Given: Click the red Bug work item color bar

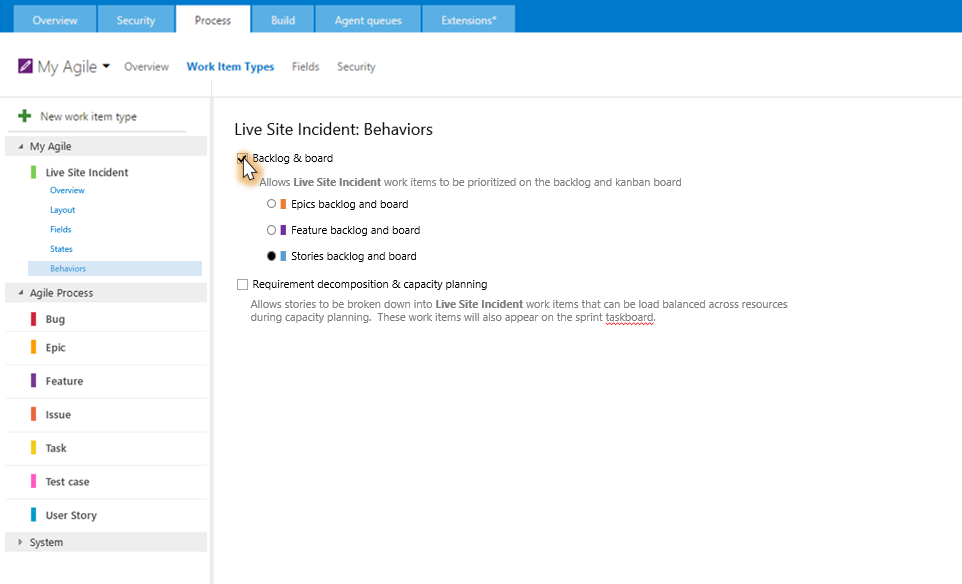Looking at the screenshot, I should coord(34,319).
